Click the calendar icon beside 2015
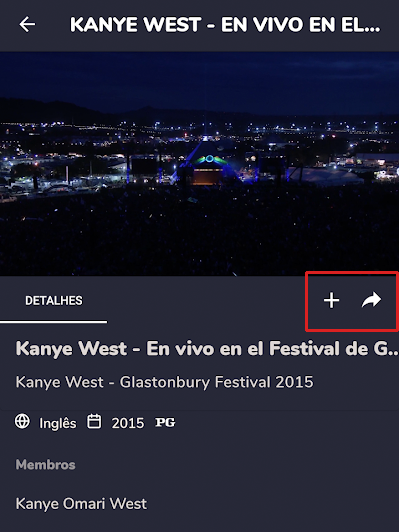 [94, 422]
